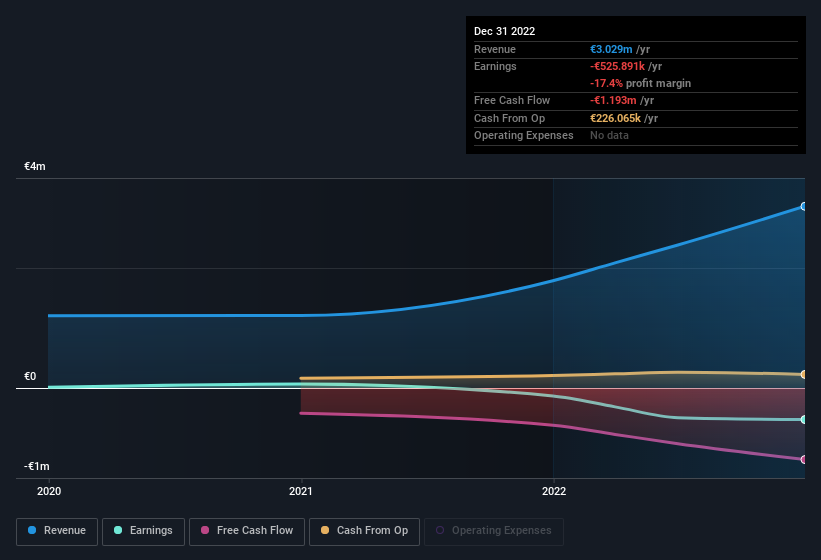The image size is (821, 560).
Task: Click the €0 y-axis label
Action: click(30, 376)
